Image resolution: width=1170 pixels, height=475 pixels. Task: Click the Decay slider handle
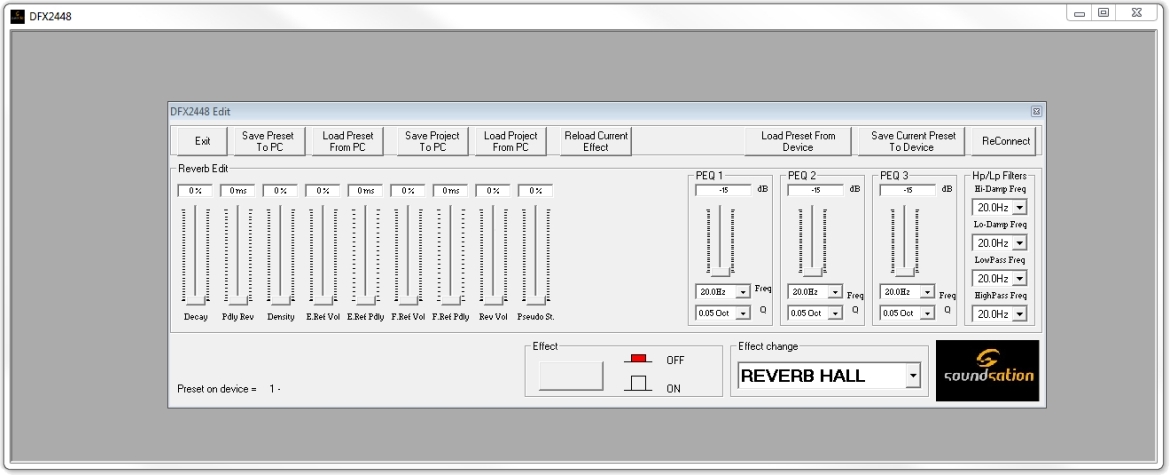(195, 298)
